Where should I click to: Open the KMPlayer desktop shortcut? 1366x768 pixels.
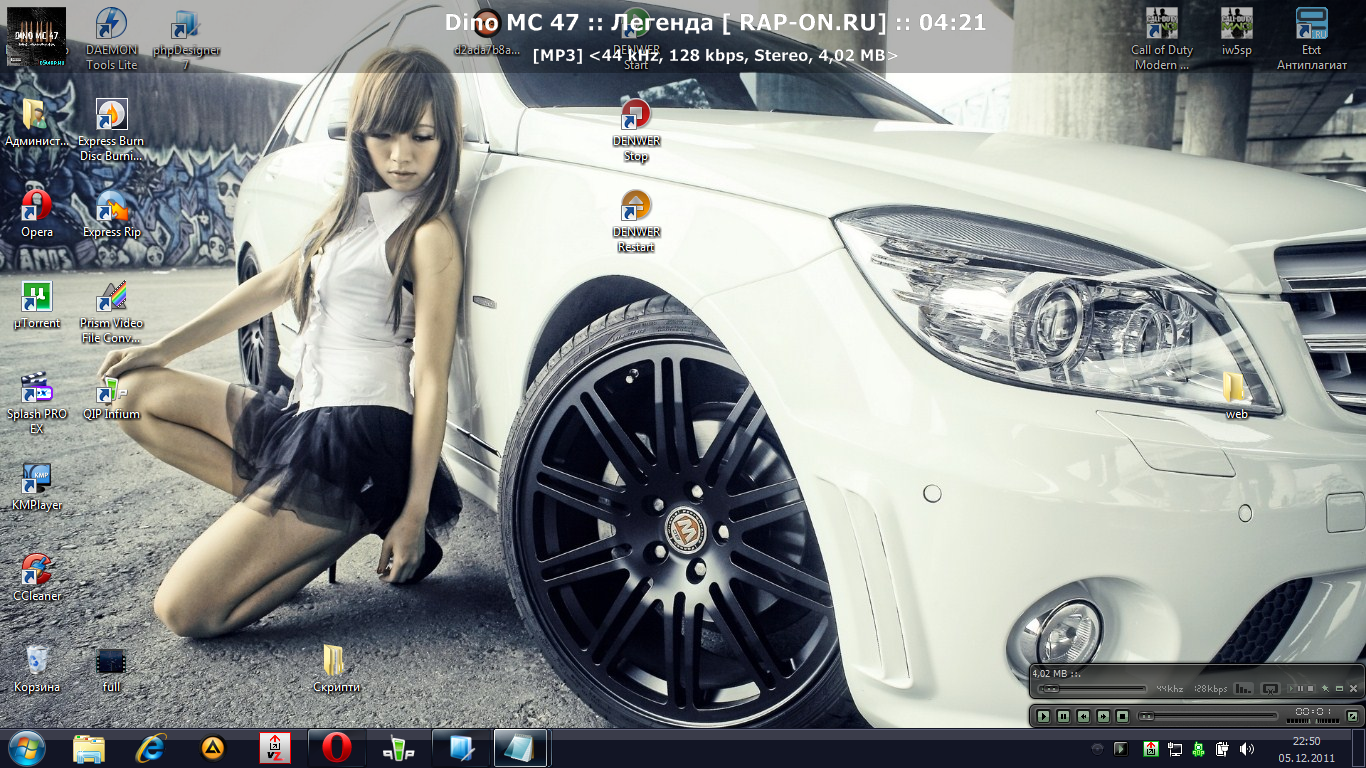click(36, 487)
